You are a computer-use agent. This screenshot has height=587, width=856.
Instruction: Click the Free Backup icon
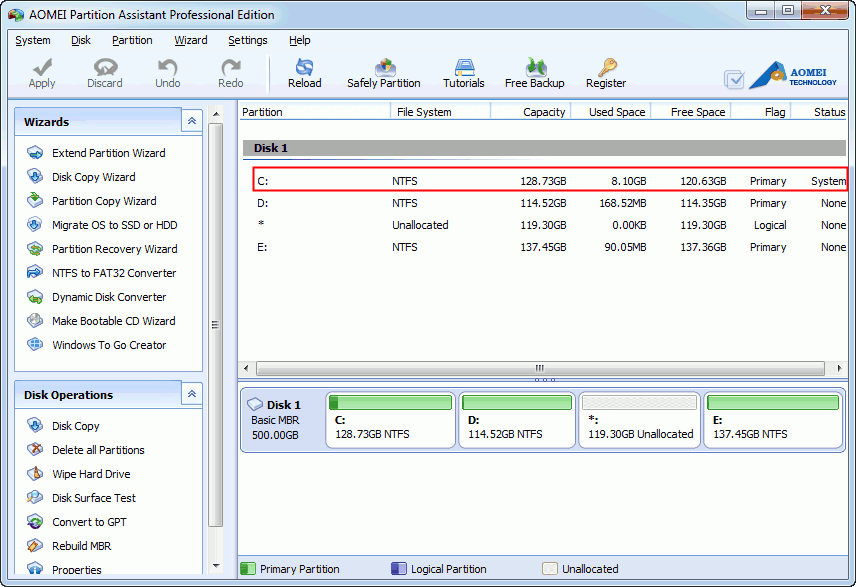[536, 67]
